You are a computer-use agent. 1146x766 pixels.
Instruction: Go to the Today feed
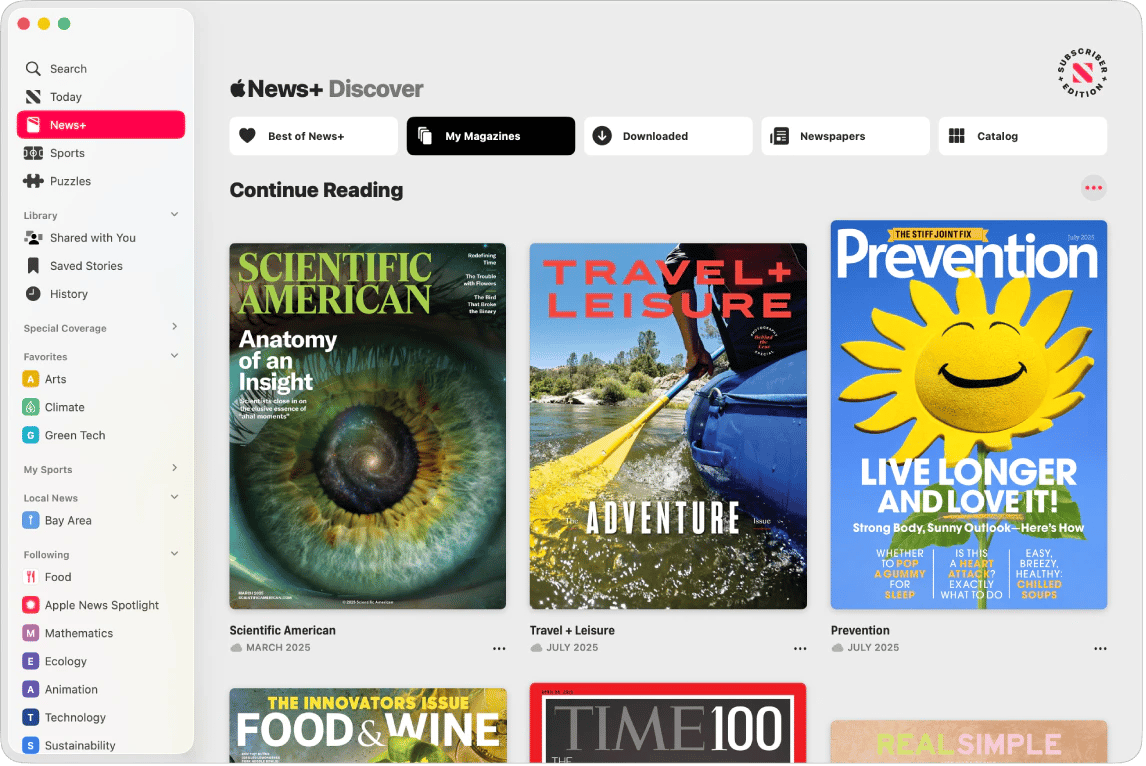point(66,97)
